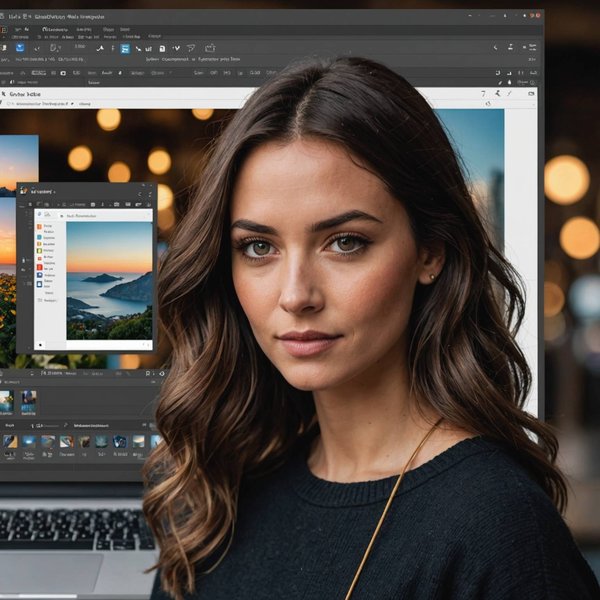The height and width of the screenshot is (600, 600).
Task: Select the yellow-green item in the small window list
Action: [39, 250]
